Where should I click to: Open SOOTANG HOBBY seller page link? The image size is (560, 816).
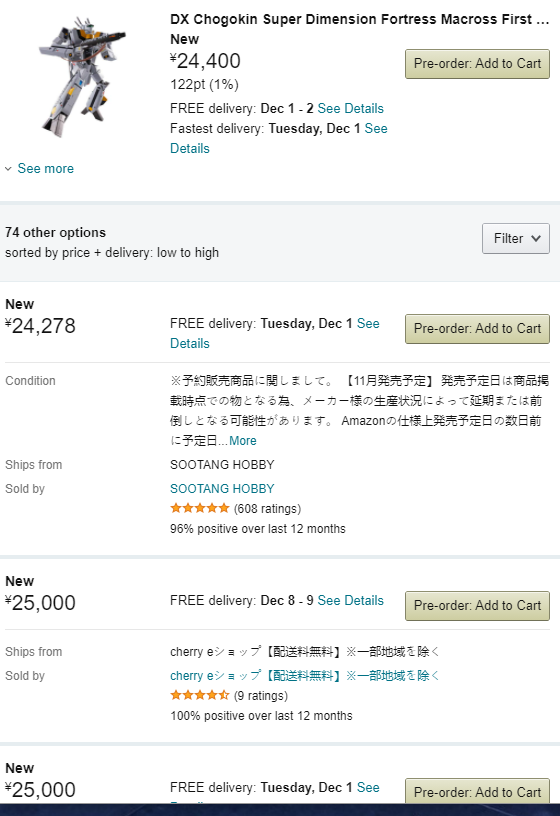222,489
